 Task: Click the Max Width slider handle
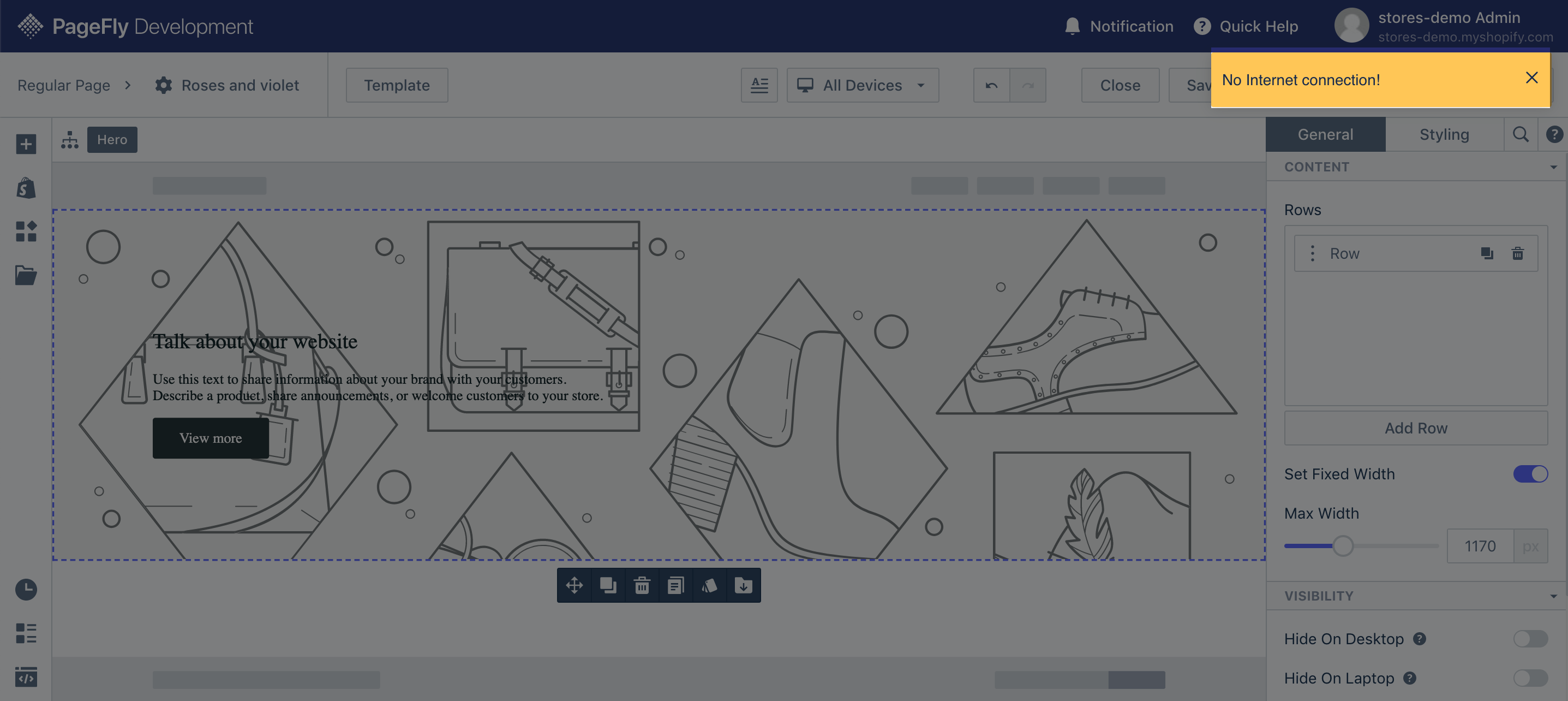pos(1343,546)
